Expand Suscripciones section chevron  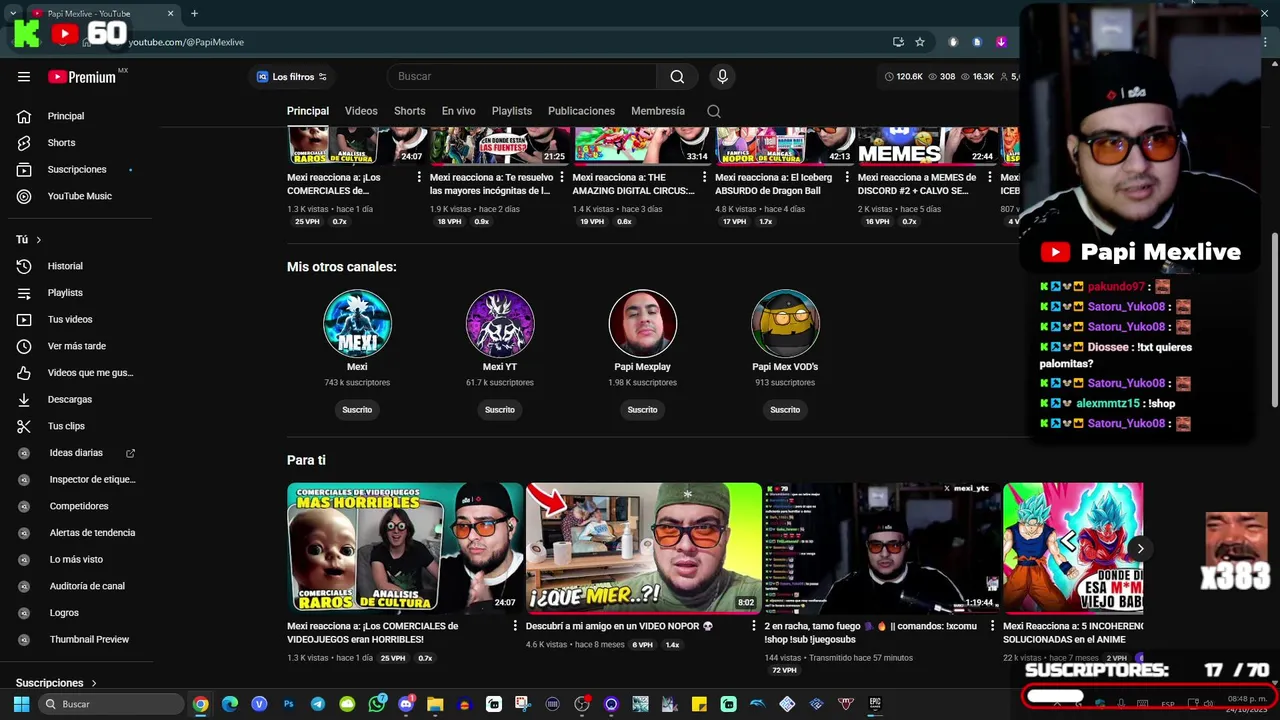tap(94, 683)
